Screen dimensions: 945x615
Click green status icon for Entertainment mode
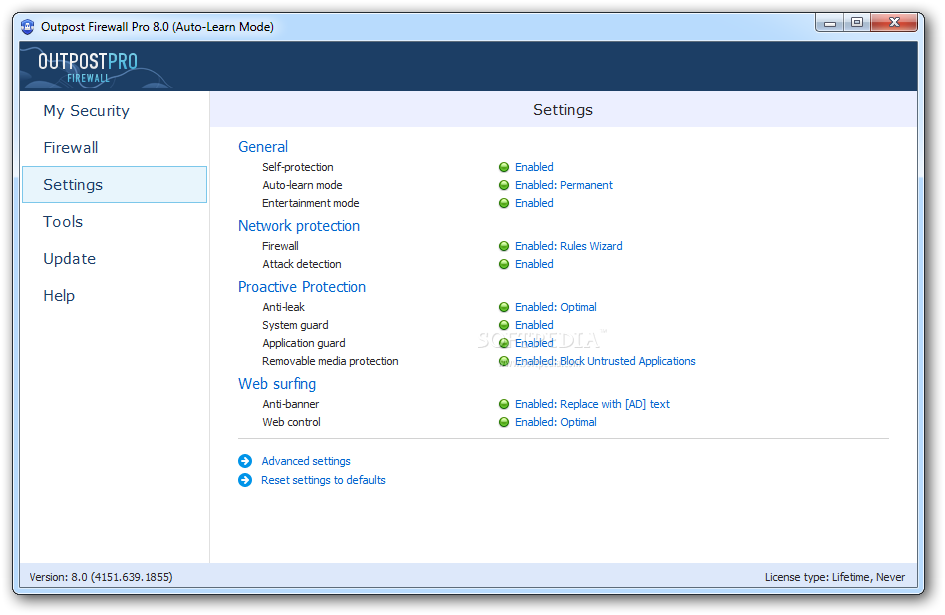(504, 203)
